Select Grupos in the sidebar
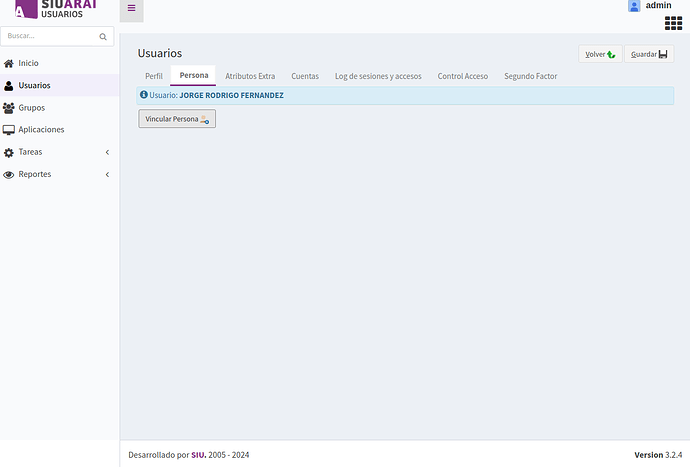Image resolution: width=690 pixels, height=467 pixels. pos(31,107)
